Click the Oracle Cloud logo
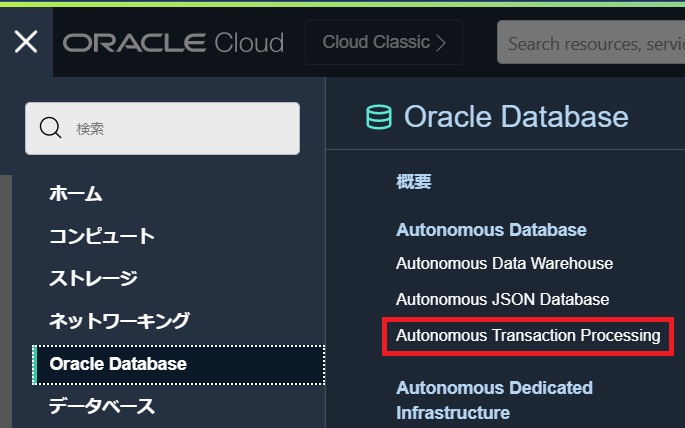685x428 pixels. tap(173, 43)
